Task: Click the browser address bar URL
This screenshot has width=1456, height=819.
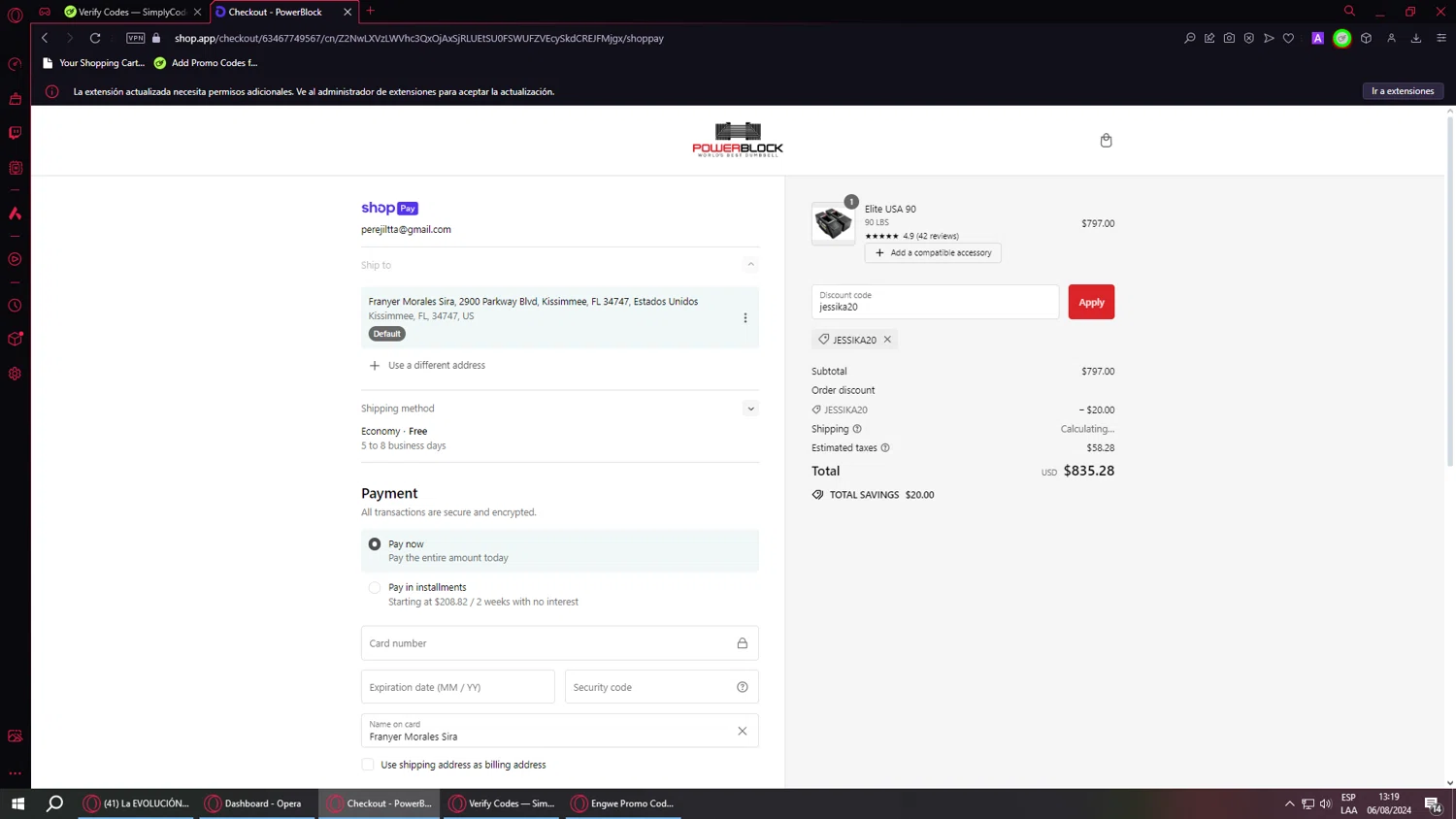Action: [419, 38]
